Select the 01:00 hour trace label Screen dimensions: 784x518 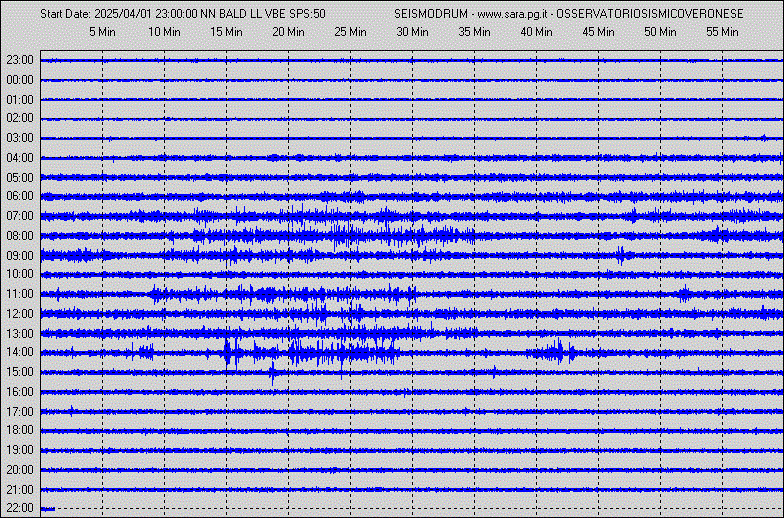[x=20, y=100]
